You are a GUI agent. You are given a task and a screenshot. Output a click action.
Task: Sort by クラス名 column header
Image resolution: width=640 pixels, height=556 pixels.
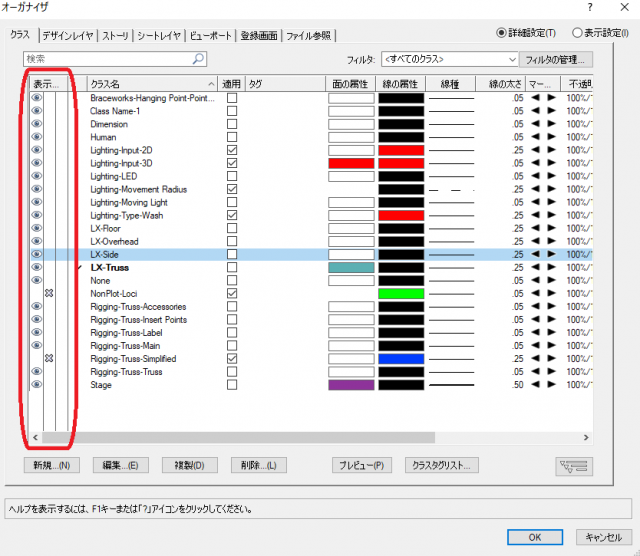(150, 83)
